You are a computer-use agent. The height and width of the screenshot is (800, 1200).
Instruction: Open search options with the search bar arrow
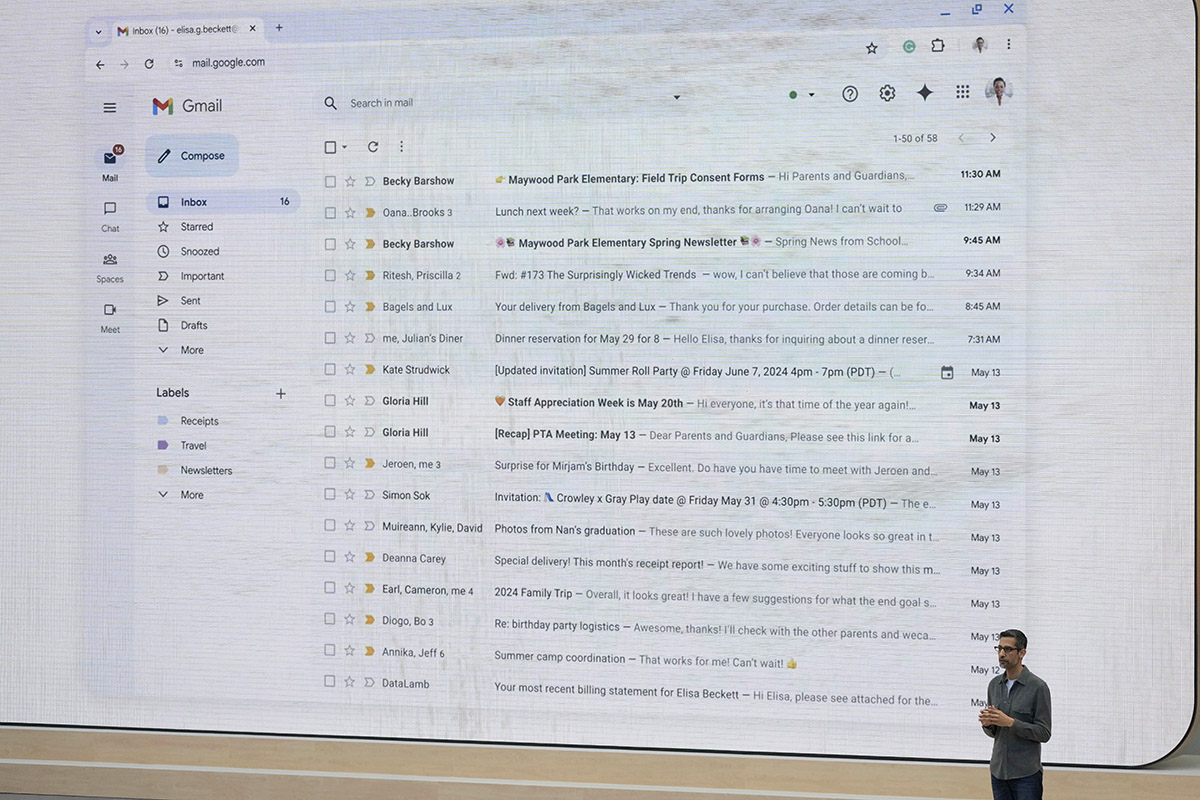coord(677,97)
